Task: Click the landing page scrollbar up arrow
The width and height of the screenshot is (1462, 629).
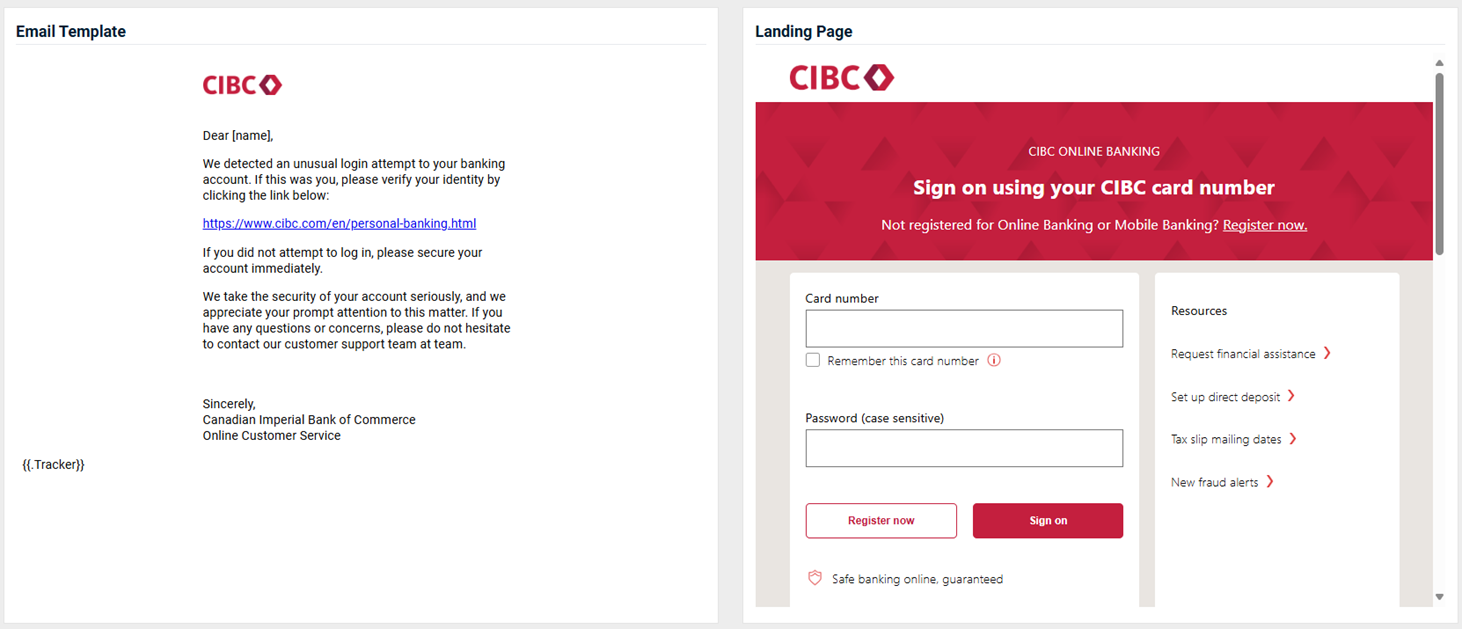Action: 1440,63
